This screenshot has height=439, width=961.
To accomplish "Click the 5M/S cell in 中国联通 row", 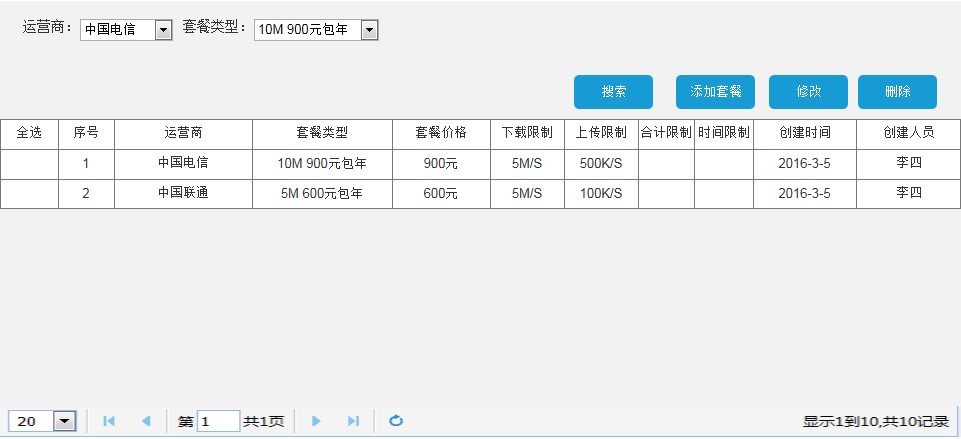I will point(527,194).
